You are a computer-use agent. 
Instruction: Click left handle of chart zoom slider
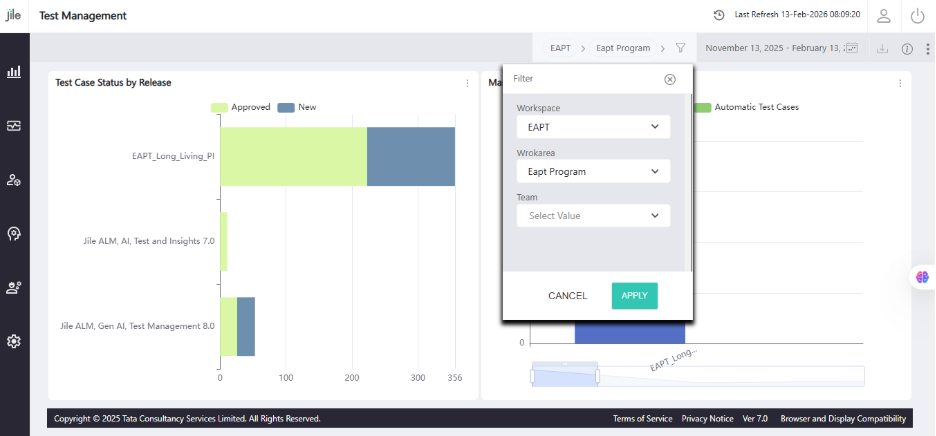(x=532, y=376)
